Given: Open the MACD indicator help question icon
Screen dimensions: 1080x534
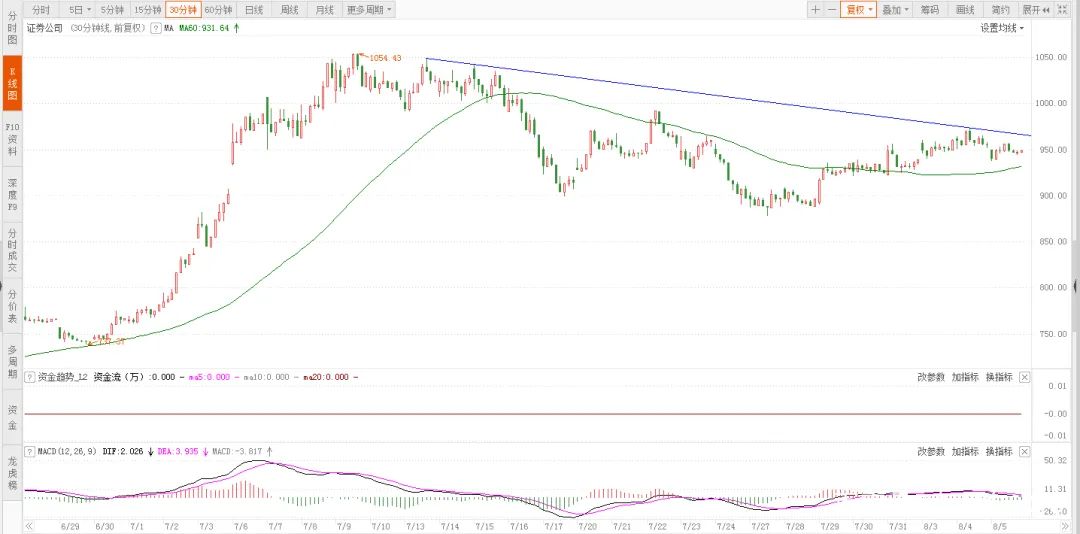Looking at the screenshot, I should click(30, 451).
